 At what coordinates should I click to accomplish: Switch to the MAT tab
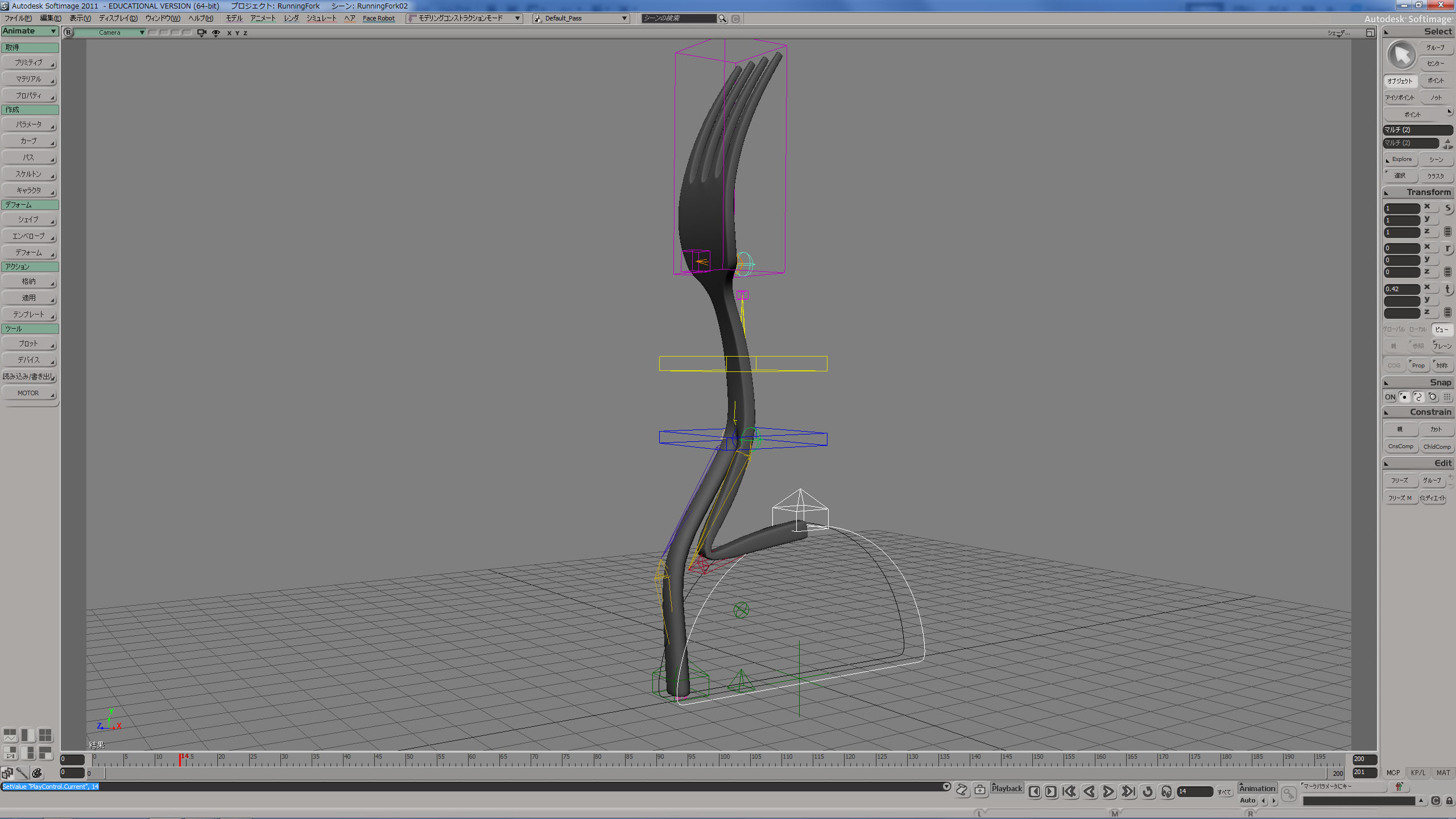1443,773
